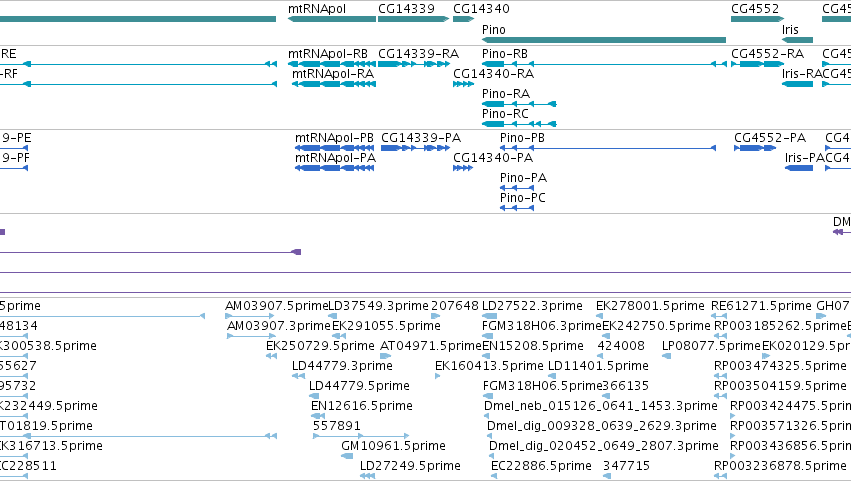
Task: Click the CG14339-RA transcript label
Action: click(x=418, y=54)
